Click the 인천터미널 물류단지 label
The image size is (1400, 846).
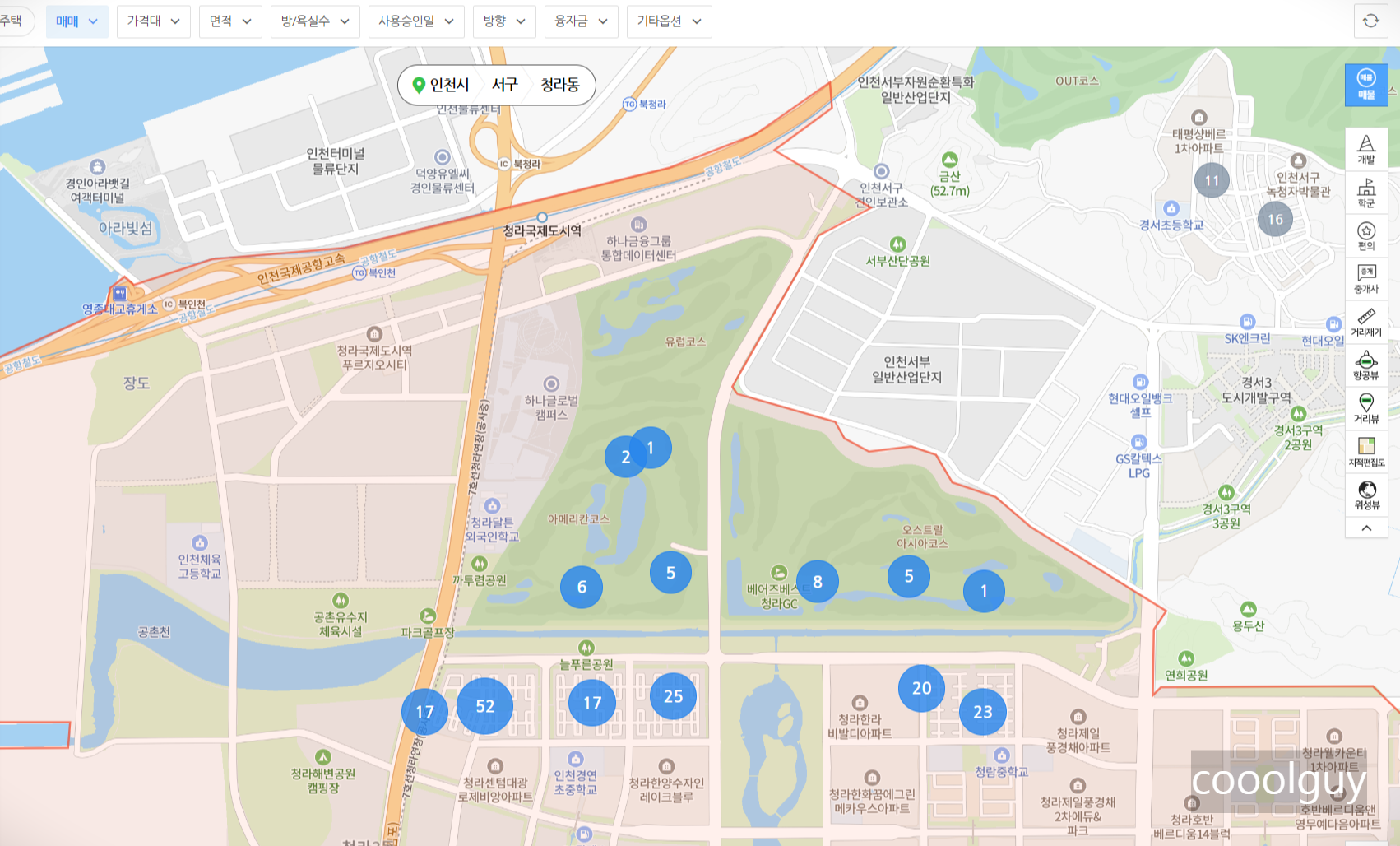(335, 161)
